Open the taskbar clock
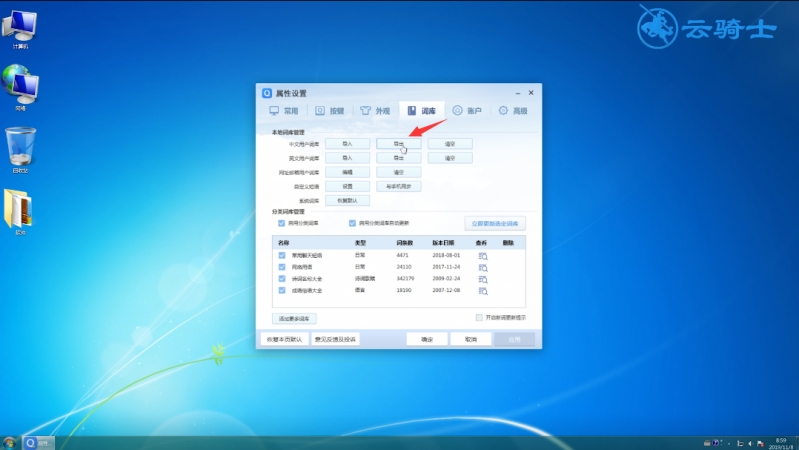Screen dimensions: 799x450 tap(780, 443)
